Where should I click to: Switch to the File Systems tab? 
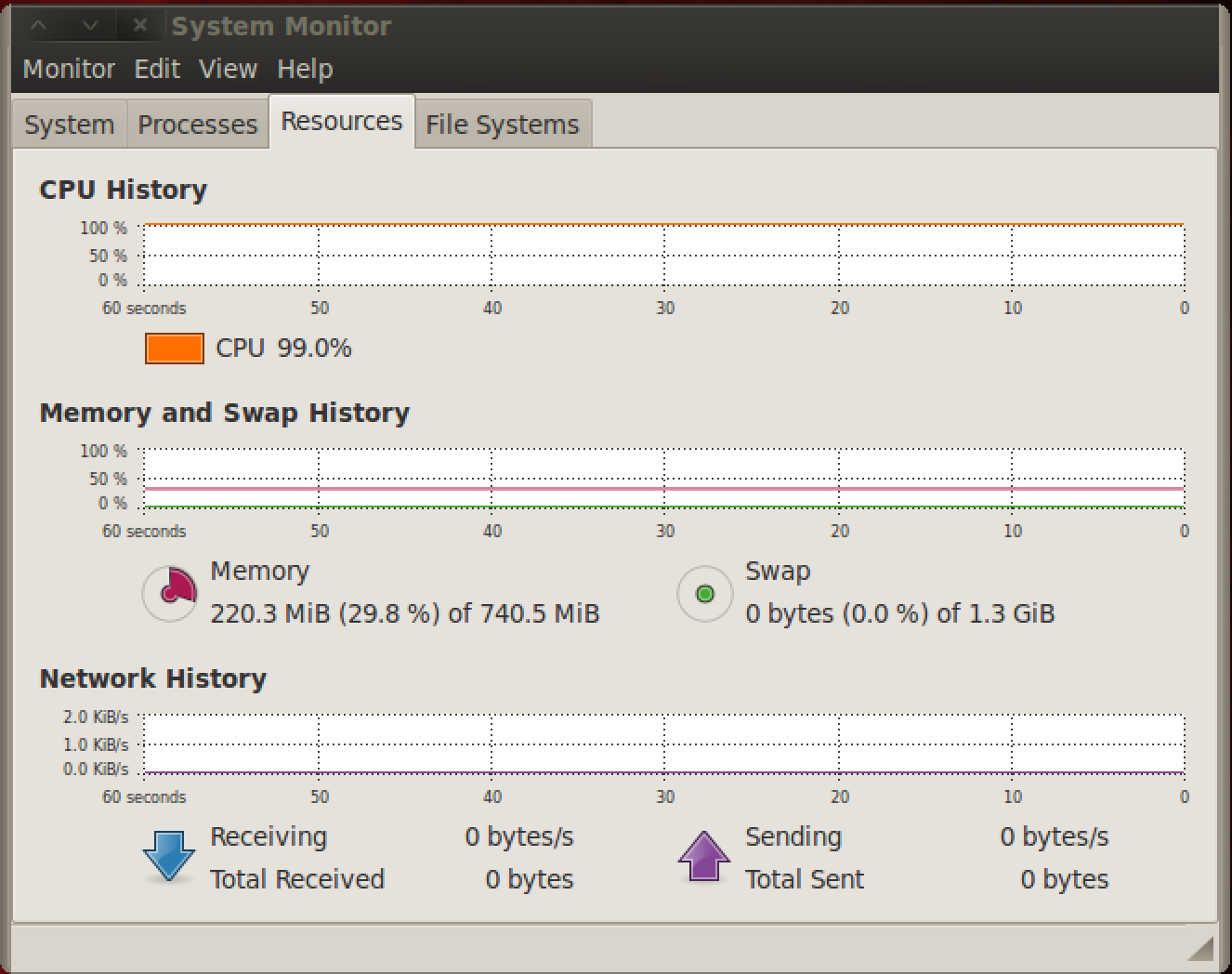pos(503,125)
